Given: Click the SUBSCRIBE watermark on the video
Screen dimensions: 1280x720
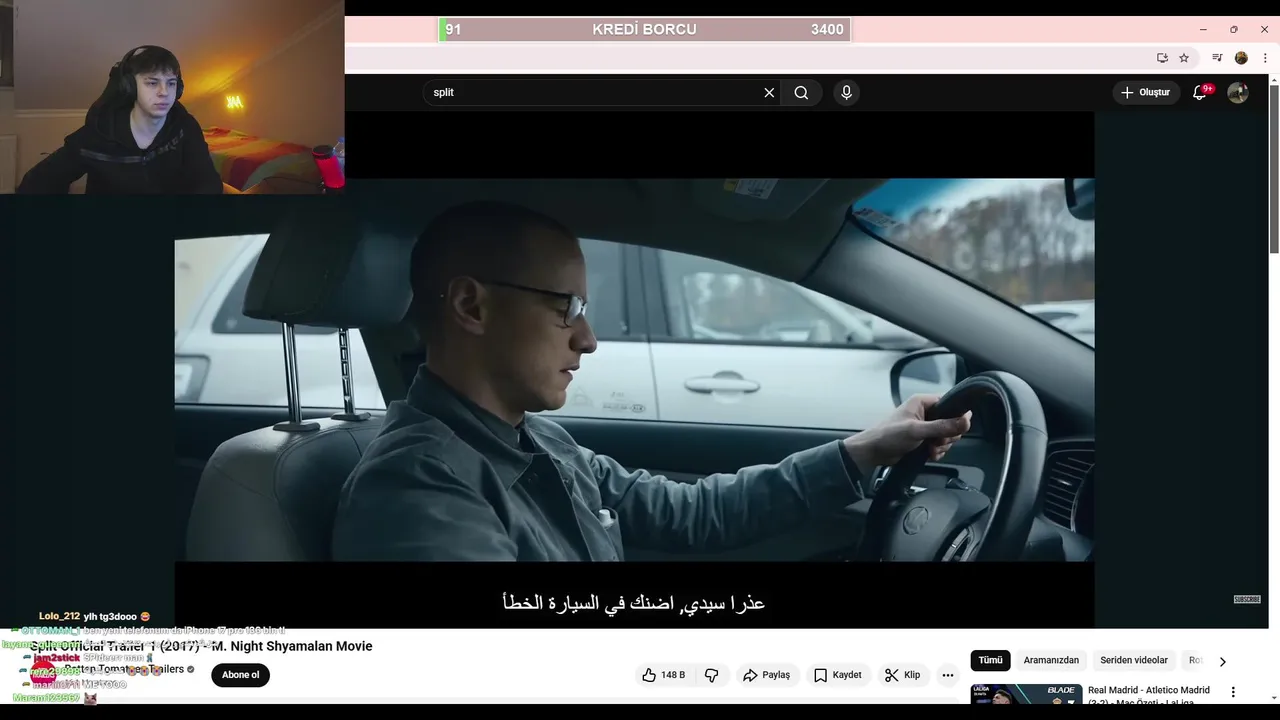Looking at the screenshot, I should 1247,599.
